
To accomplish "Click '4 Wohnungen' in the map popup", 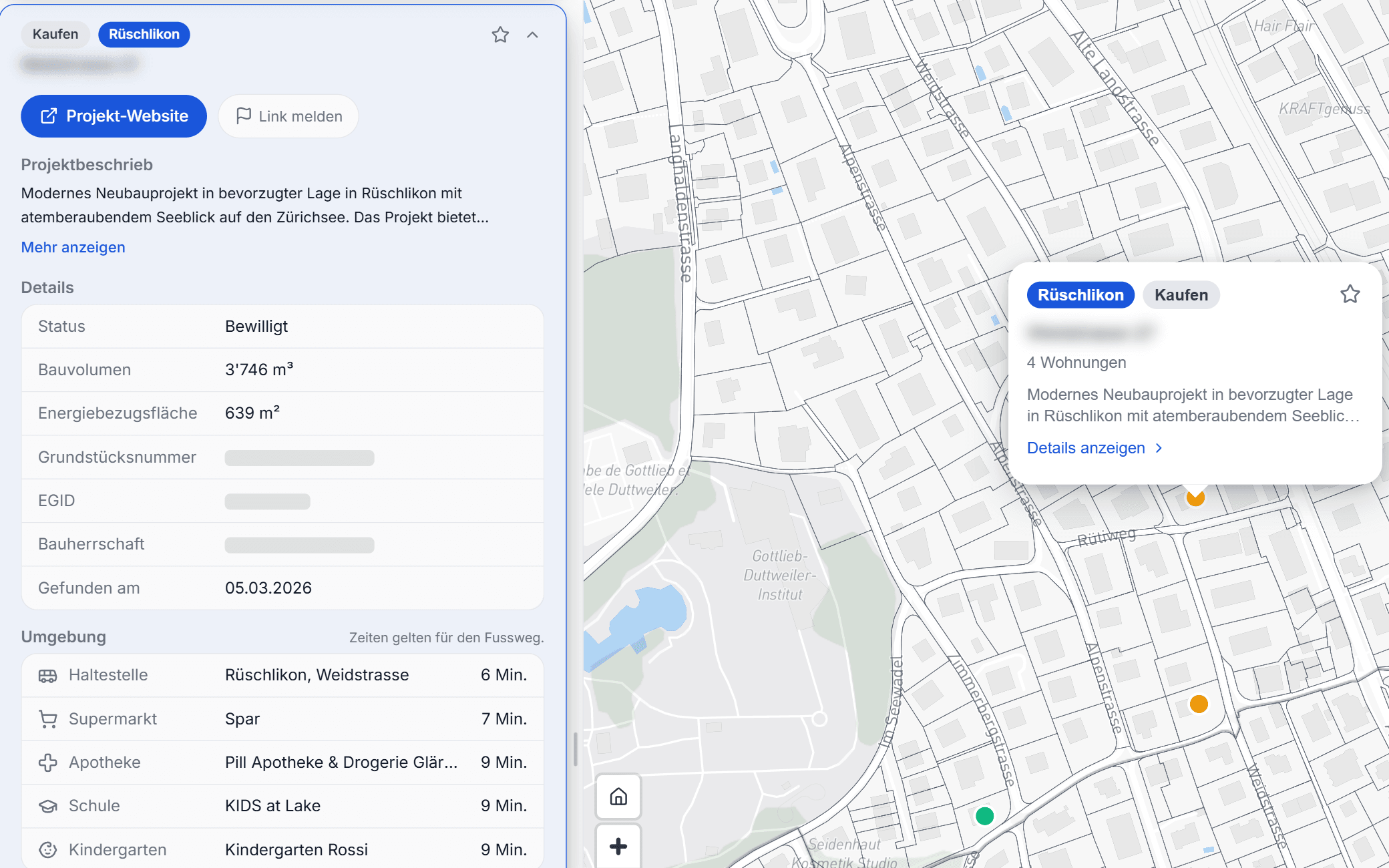I will pyautogui.click(x=1076, y=363).
